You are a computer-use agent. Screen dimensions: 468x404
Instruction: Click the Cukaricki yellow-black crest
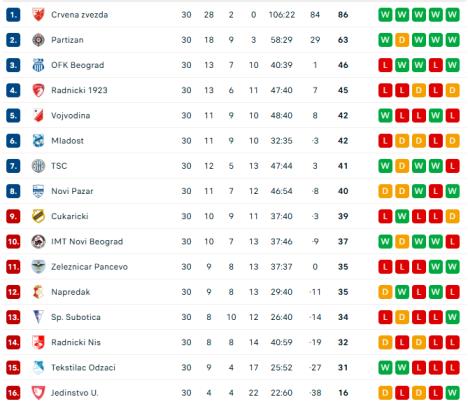(x=38, y=216)
